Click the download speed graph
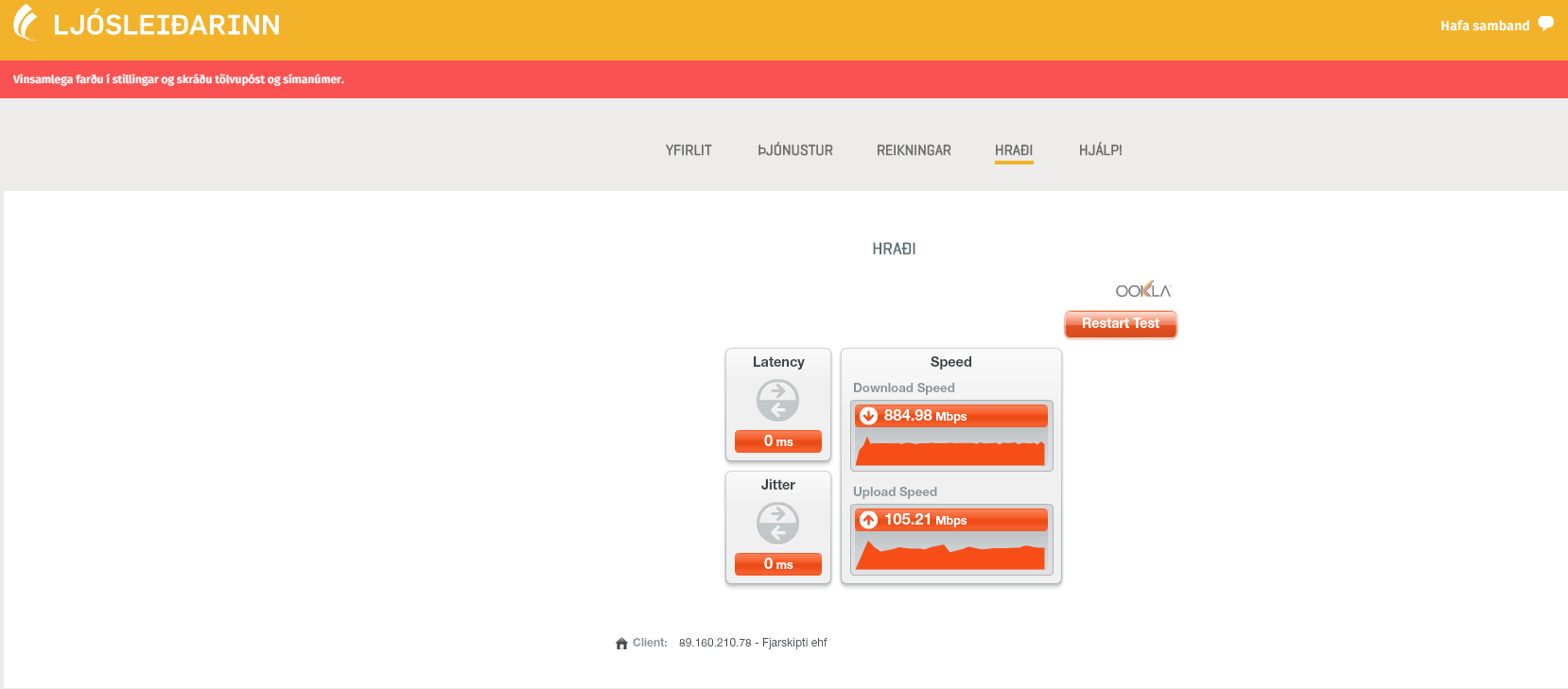 [950, 450]
